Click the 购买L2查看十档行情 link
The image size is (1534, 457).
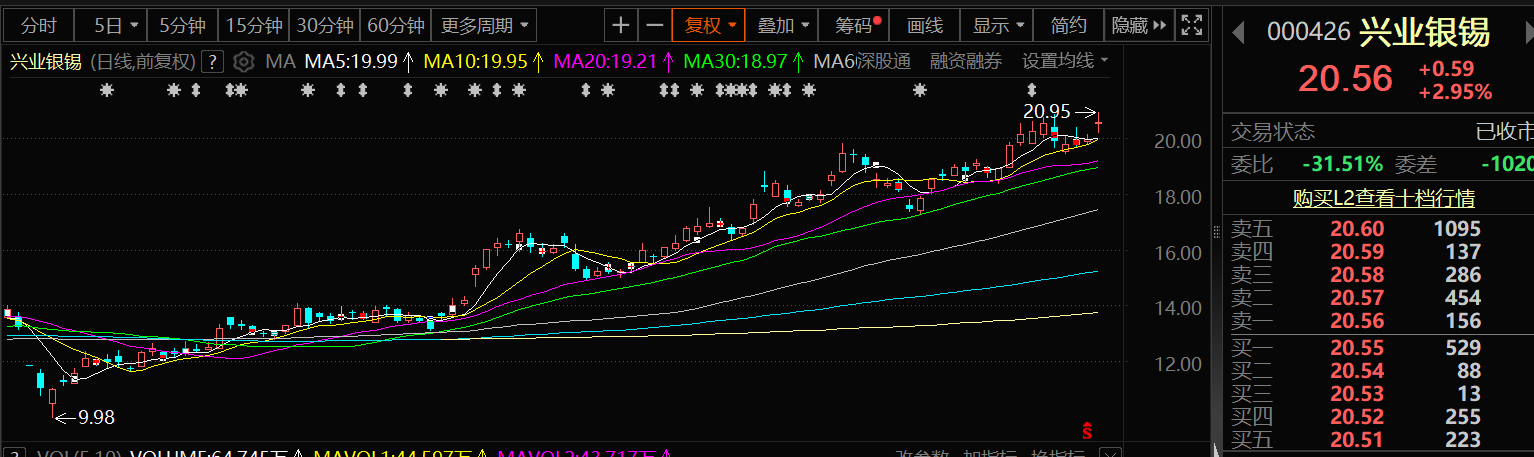(1383, 199)
